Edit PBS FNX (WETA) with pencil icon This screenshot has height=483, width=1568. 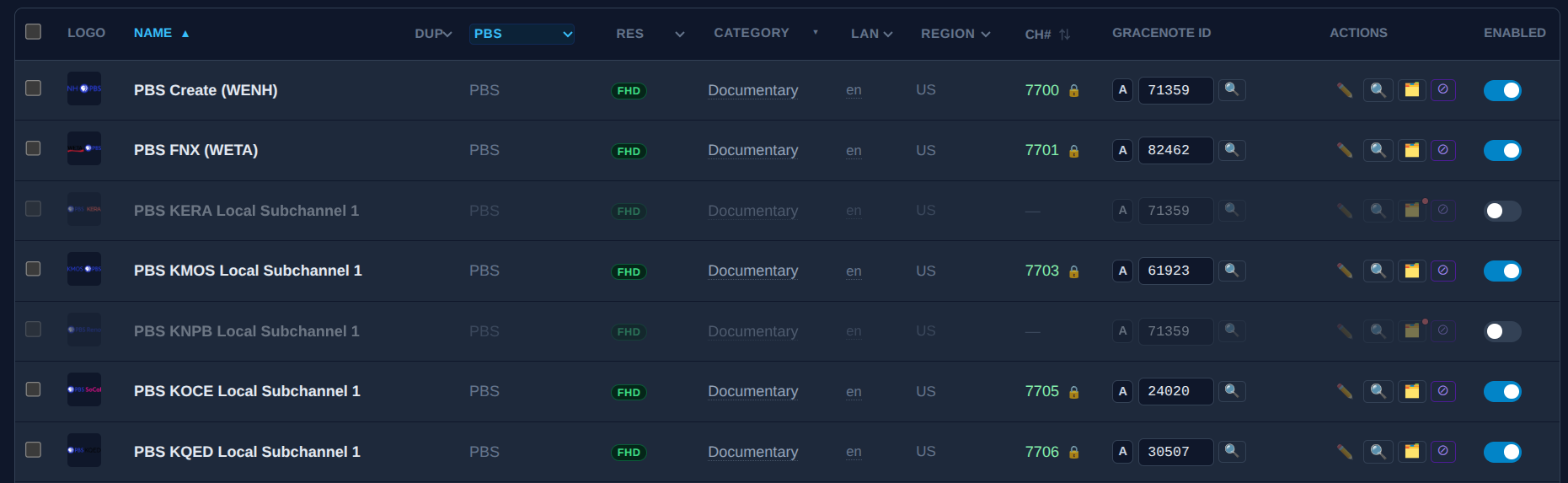(x=1345, y=150)
